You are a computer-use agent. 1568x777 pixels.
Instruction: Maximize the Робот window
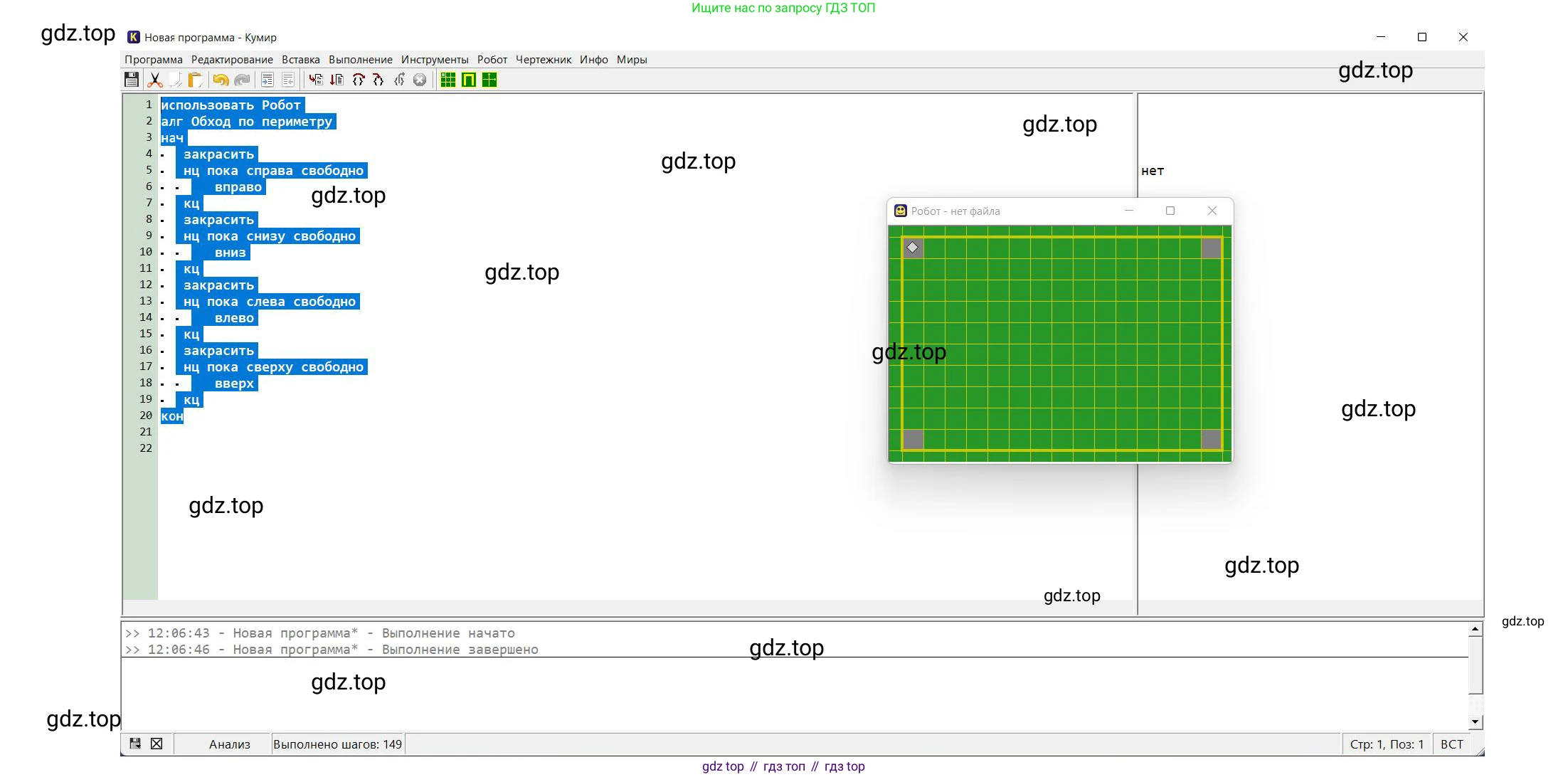tap(1170, 211)
